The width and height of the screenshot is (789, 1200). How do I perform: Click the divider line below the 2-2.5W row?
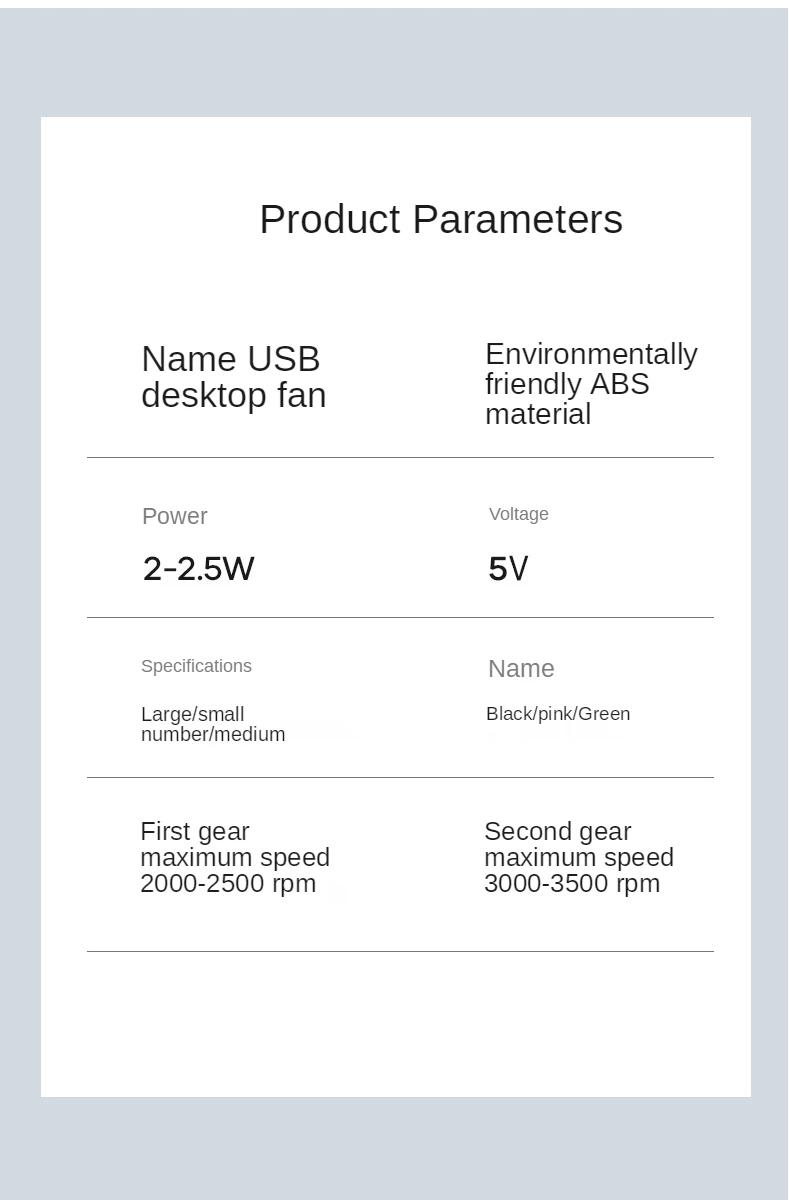[x=400, y=618]
